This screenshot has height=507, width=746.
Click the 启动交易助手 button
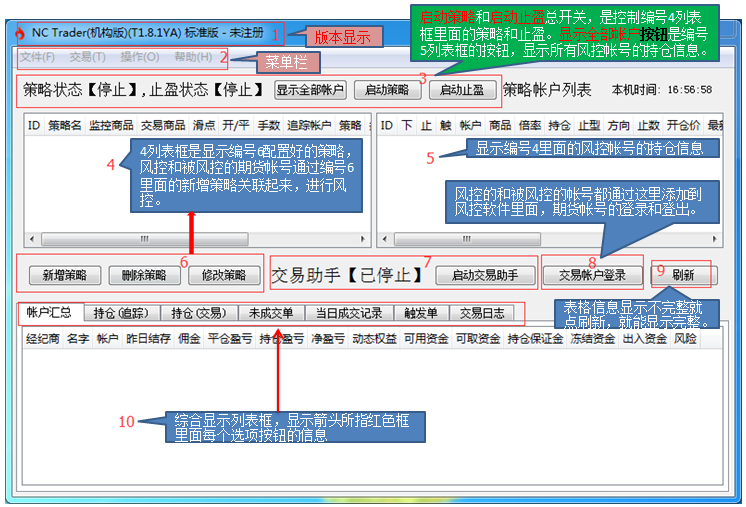point(485,275)
